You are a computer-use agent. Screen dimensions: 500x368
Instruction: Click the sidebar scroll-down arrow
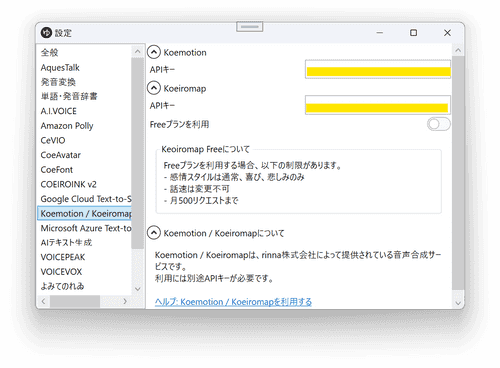(137, 289)
